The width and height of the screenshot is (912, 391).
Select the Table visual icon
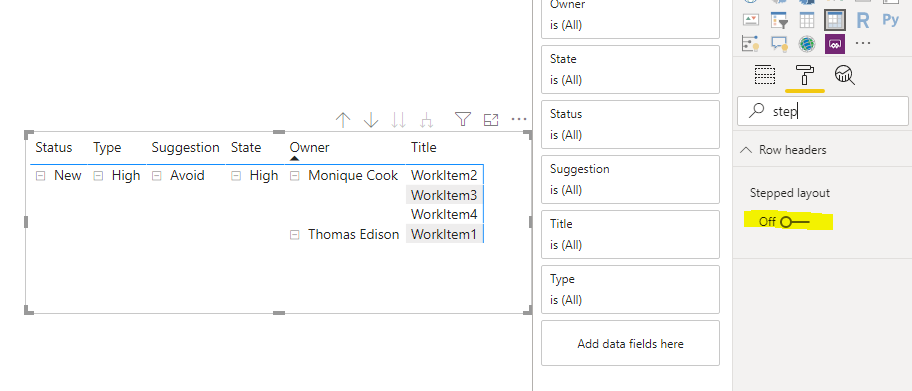807,20
